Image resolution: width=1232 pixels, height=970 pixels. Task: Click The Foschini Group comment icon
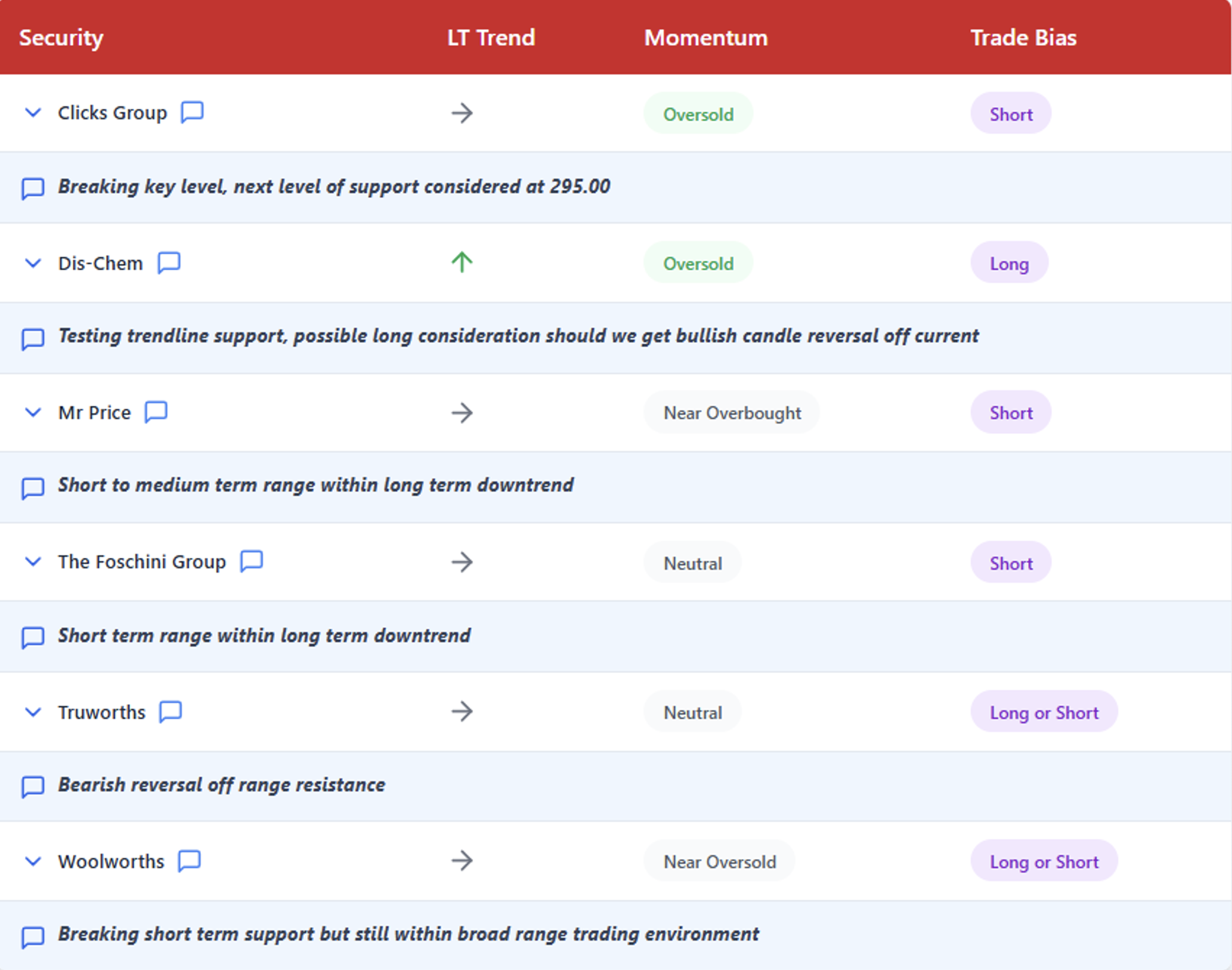tap(251, 561)
